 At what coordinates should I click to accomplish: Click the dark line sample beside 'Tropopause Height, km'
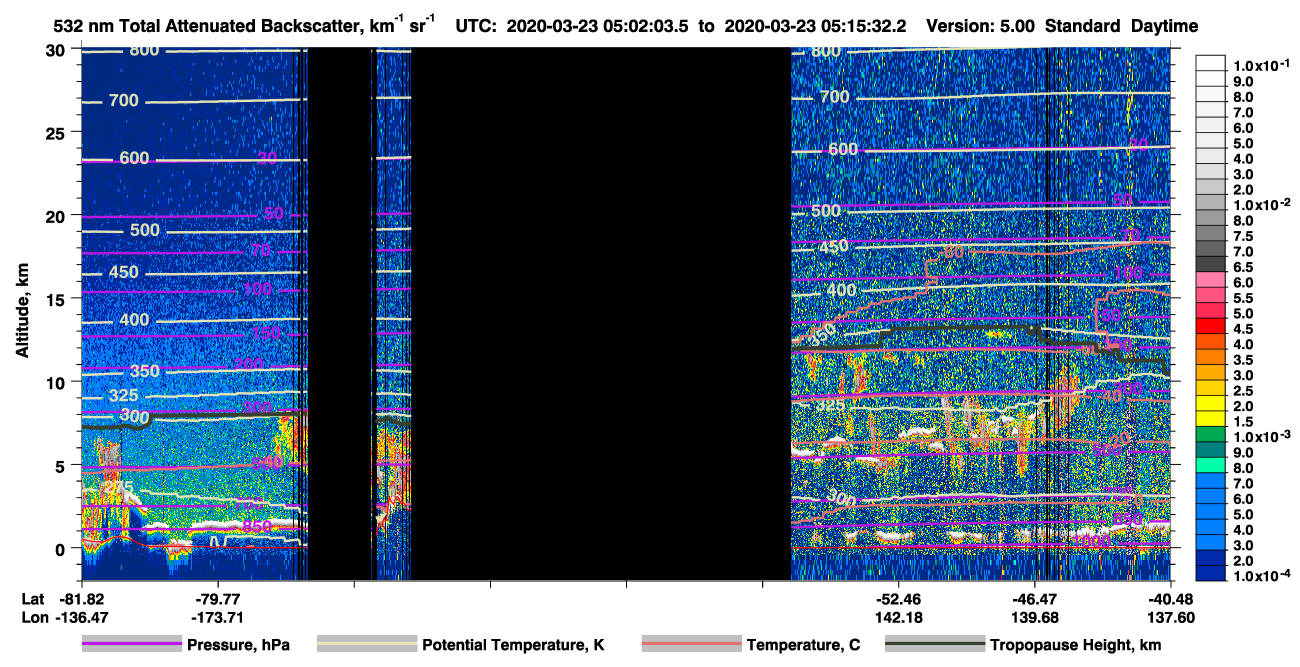pyautogui.click(x=935, y=645)
